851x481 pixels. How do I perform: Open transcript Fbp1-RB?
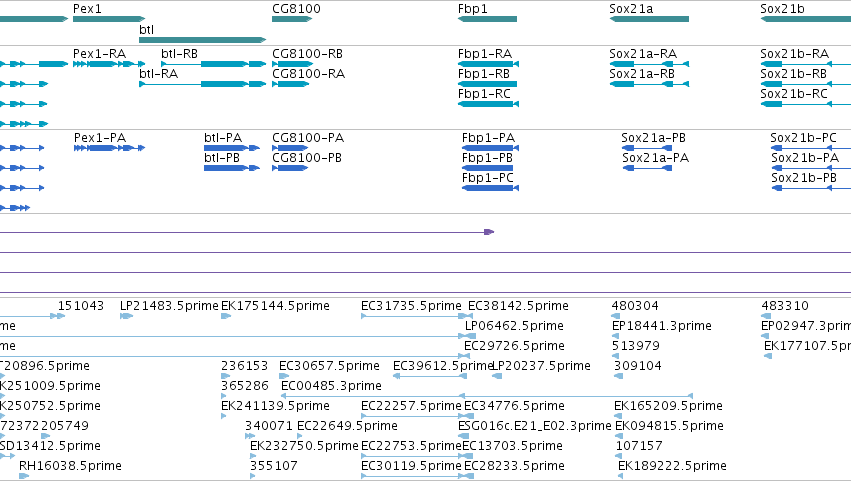[484, 73]
